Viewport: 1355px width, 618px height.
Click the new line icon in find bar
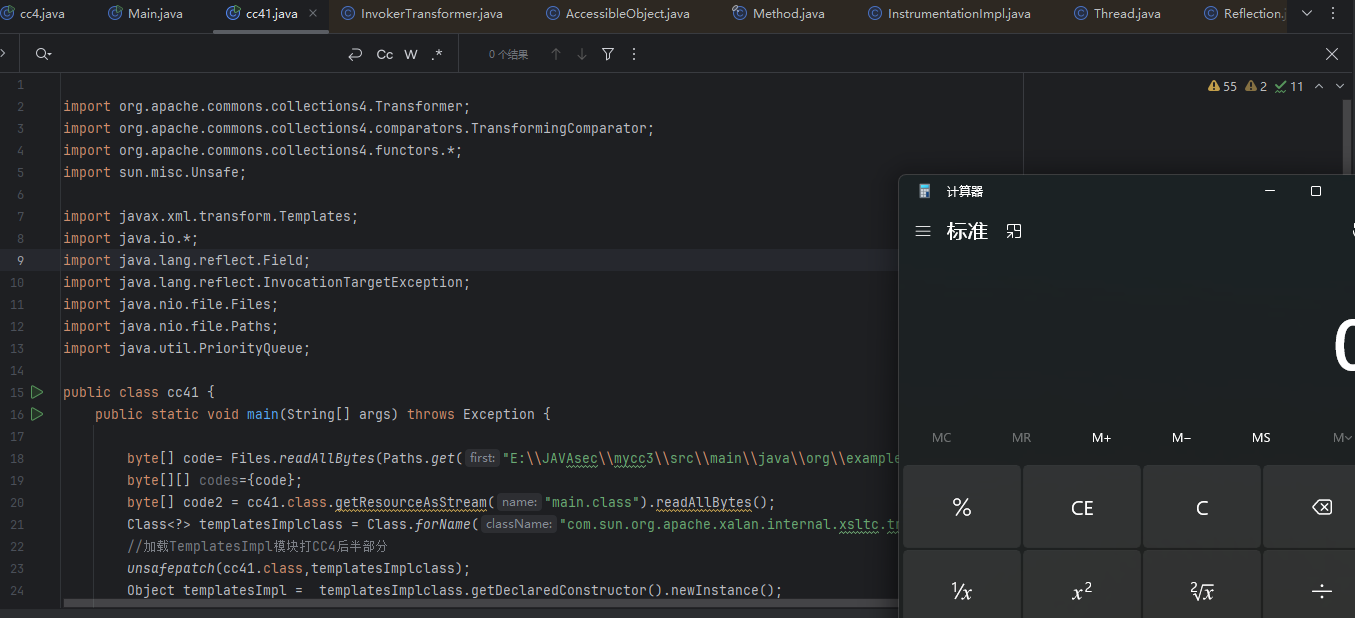[355, 54]
